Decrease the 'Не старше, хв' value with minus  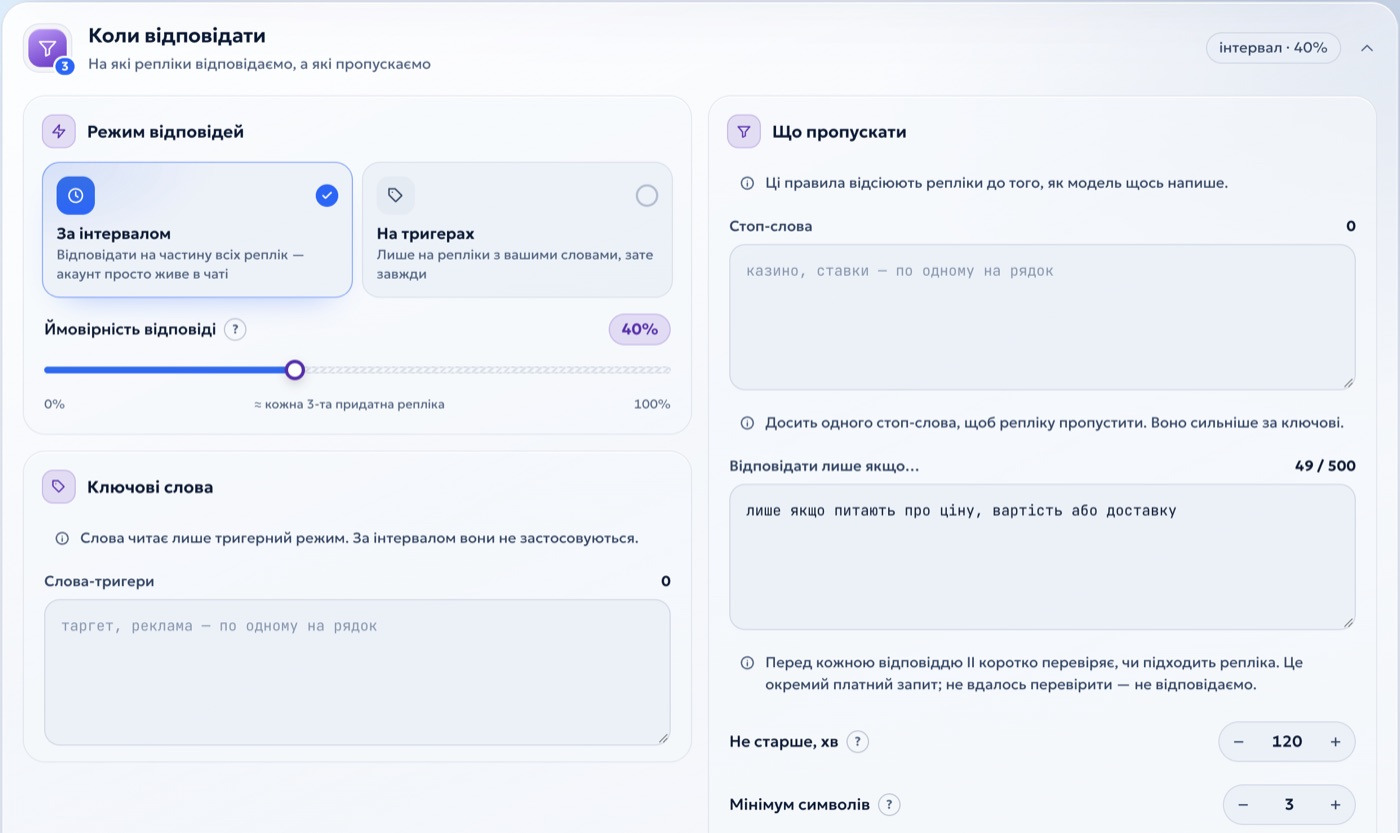pyautogui.click(x=1239, y=742)
